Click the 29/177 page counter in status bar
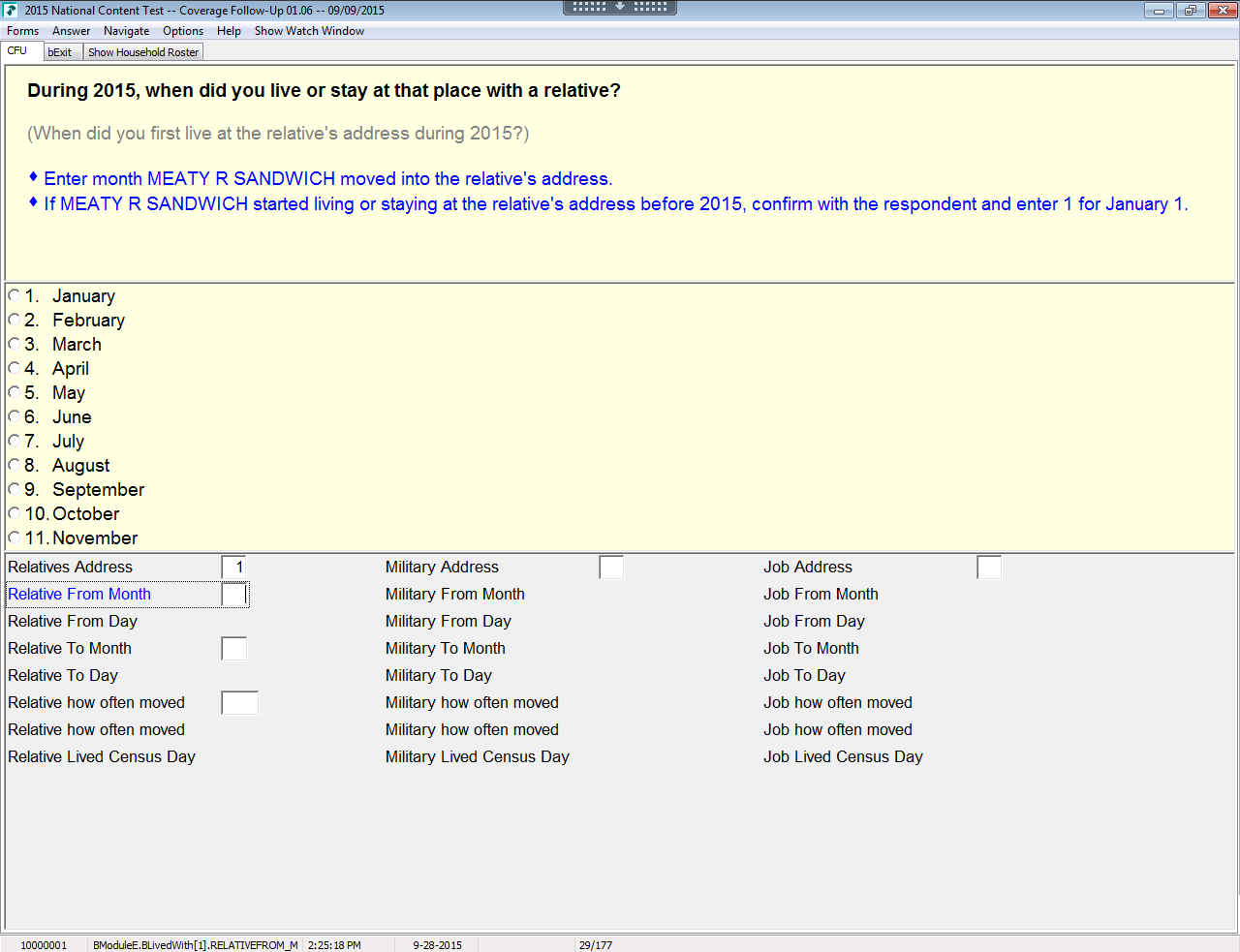 click(596, 945)
